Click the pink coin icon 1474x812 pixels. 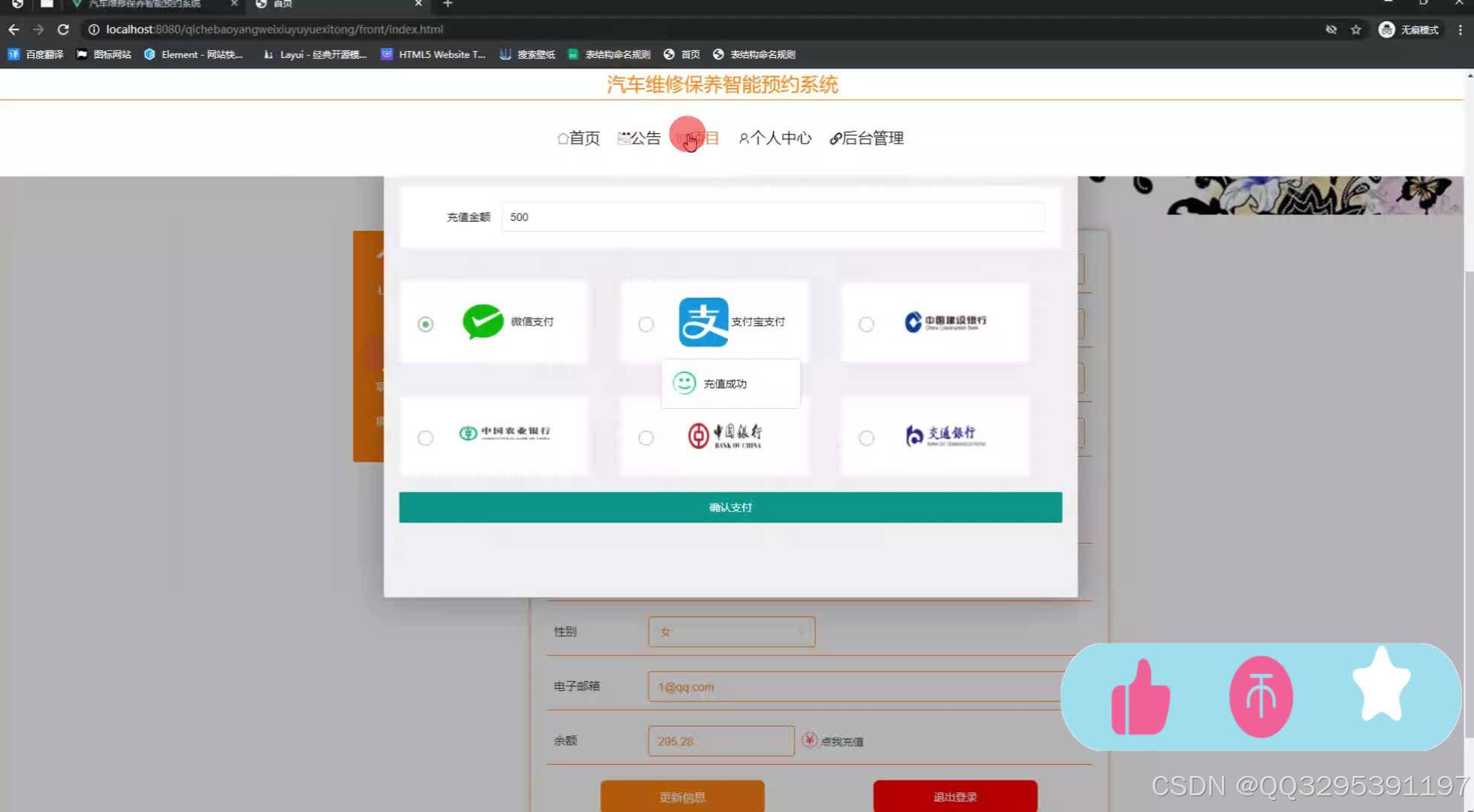click(x=1260, y=697)
